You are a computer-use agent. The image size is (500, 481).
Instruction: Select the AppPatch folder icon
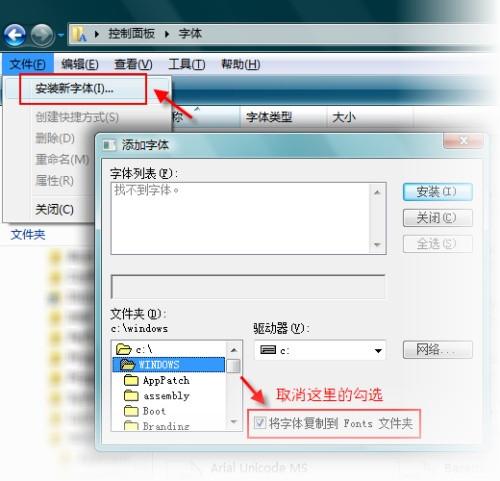pyautogui.click(x=131, y=380)
